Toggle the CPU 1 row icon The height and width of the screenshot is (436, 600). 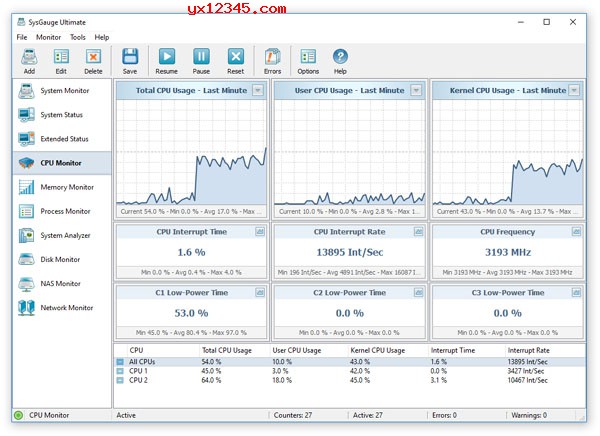pos(120,371)
